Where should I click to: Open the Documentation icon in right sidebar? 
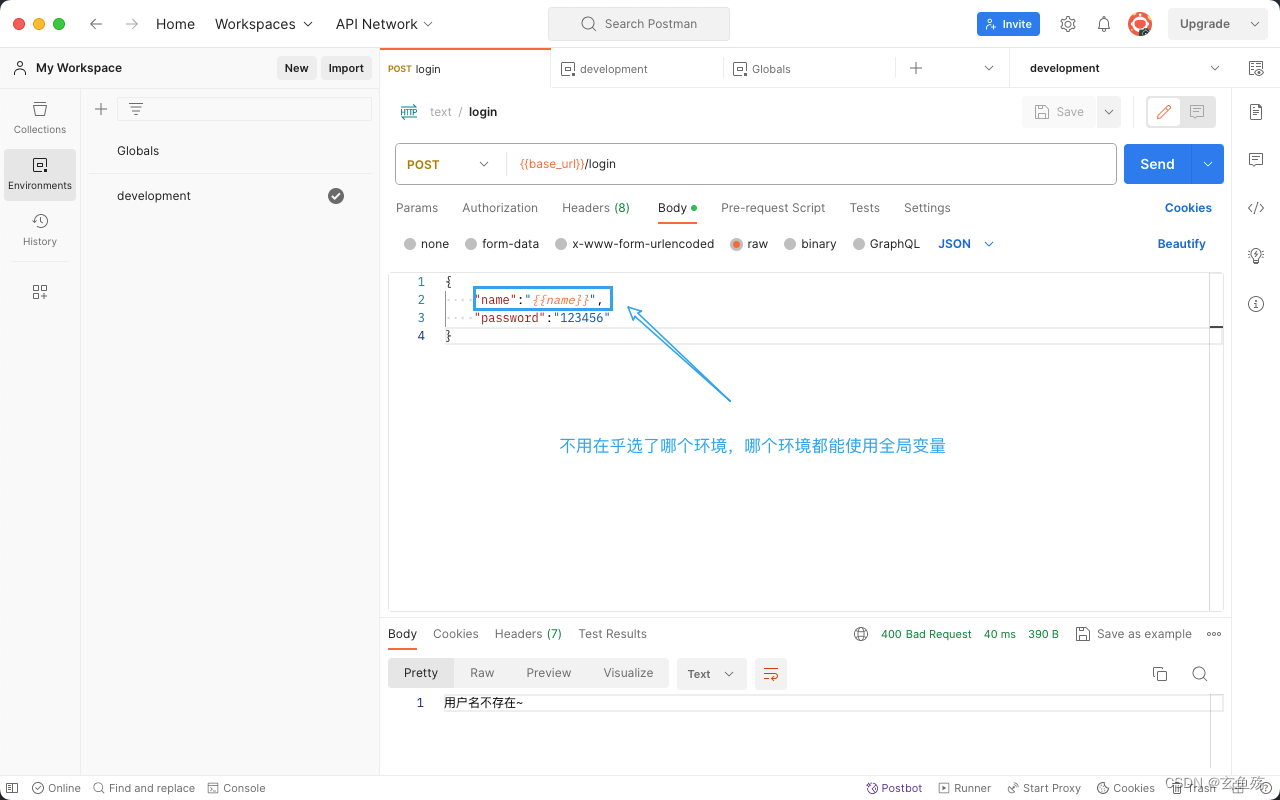[1256, 112]
